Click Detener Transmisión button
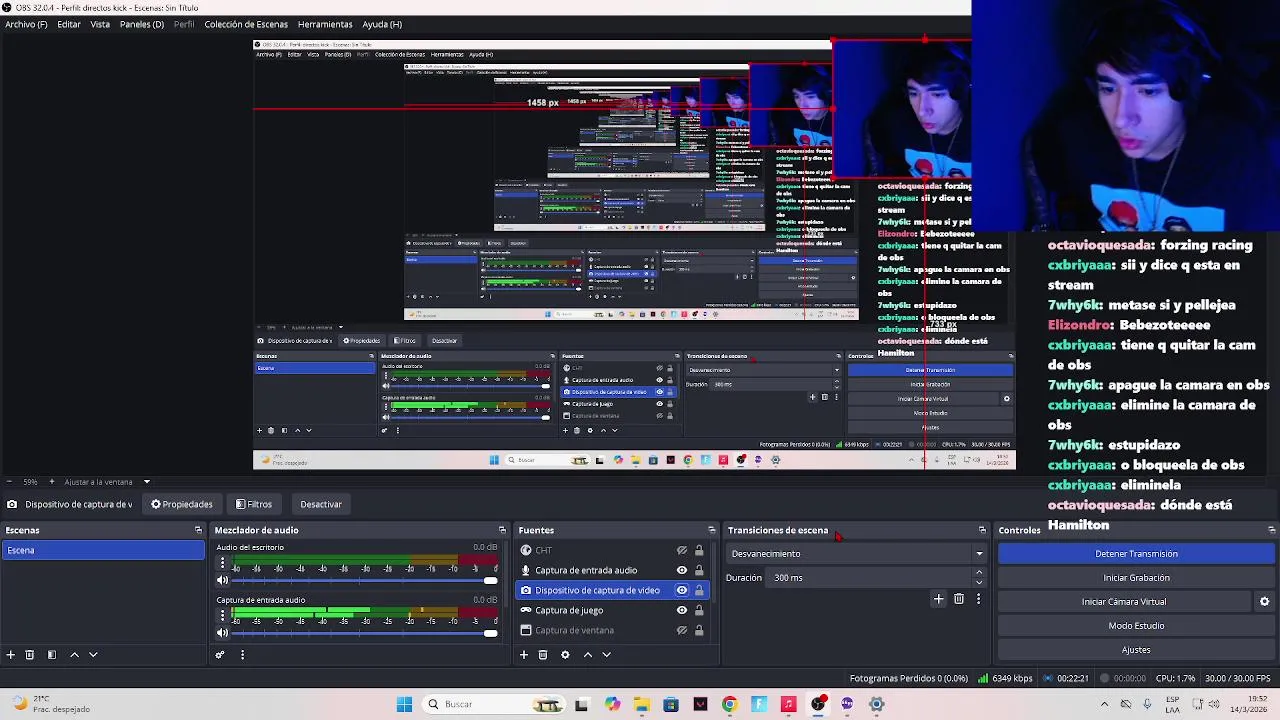The image size is (1280, 720). (x=1136, y=554)
